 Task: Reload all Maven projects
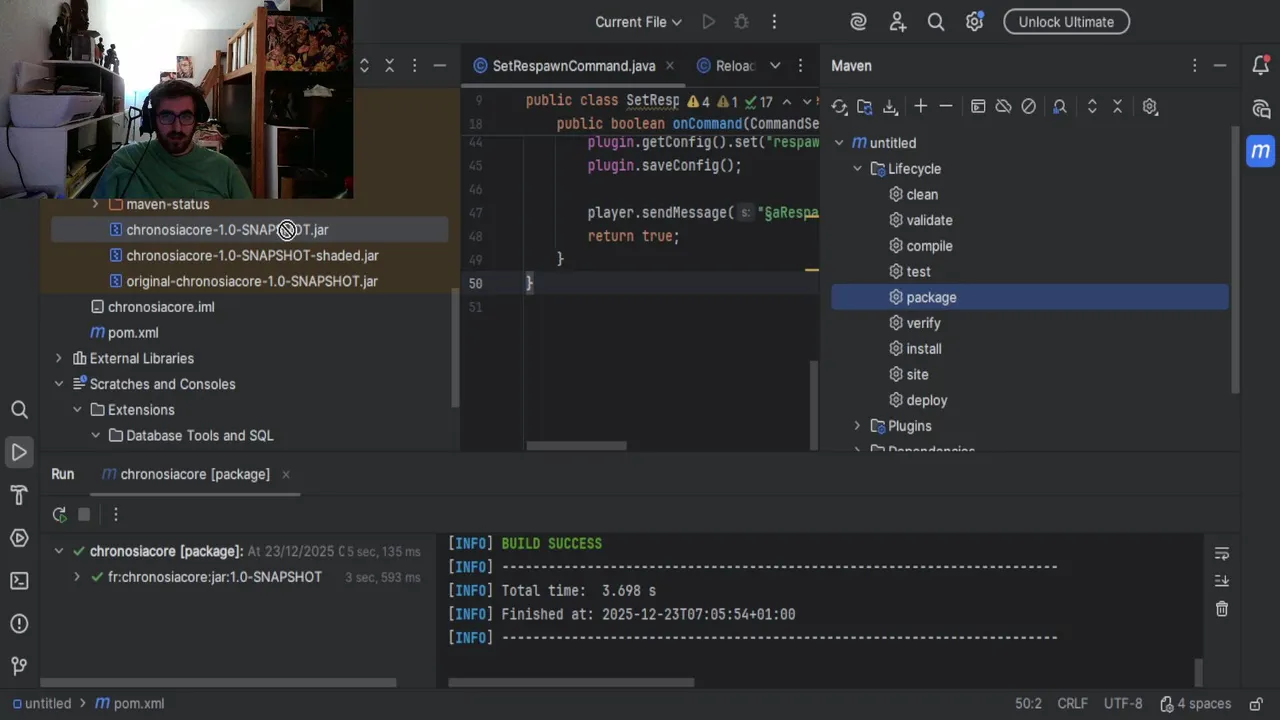pyautogui.click(x=839, y=106)
